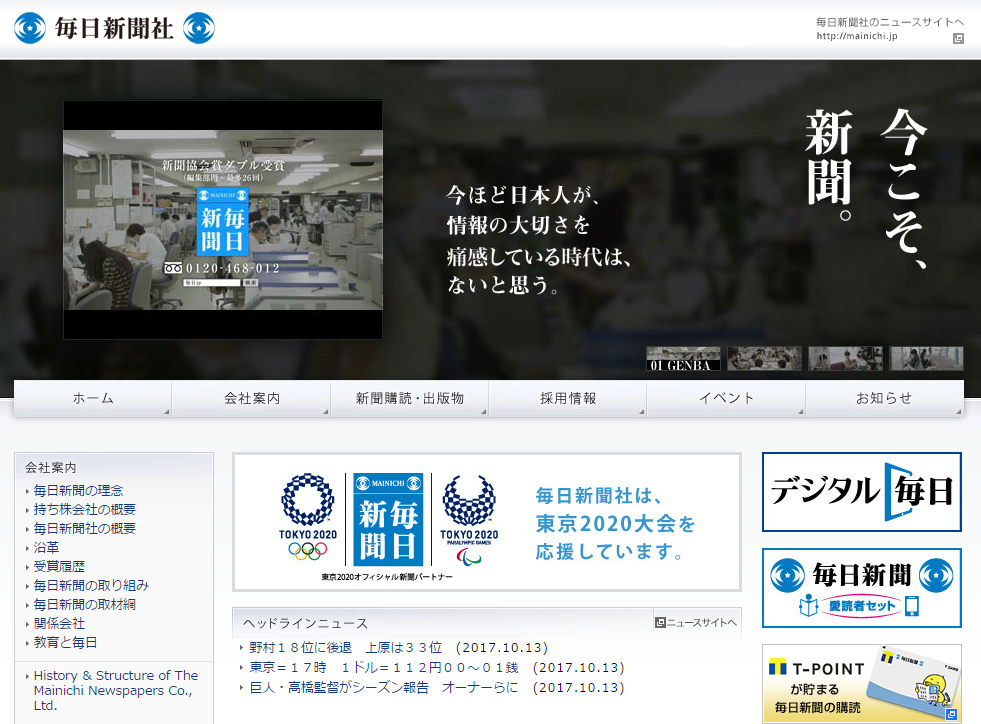Open the 受賞履歴 sidebar link
The height and width of the screenshot is (724, 981).
click(59, 566)
